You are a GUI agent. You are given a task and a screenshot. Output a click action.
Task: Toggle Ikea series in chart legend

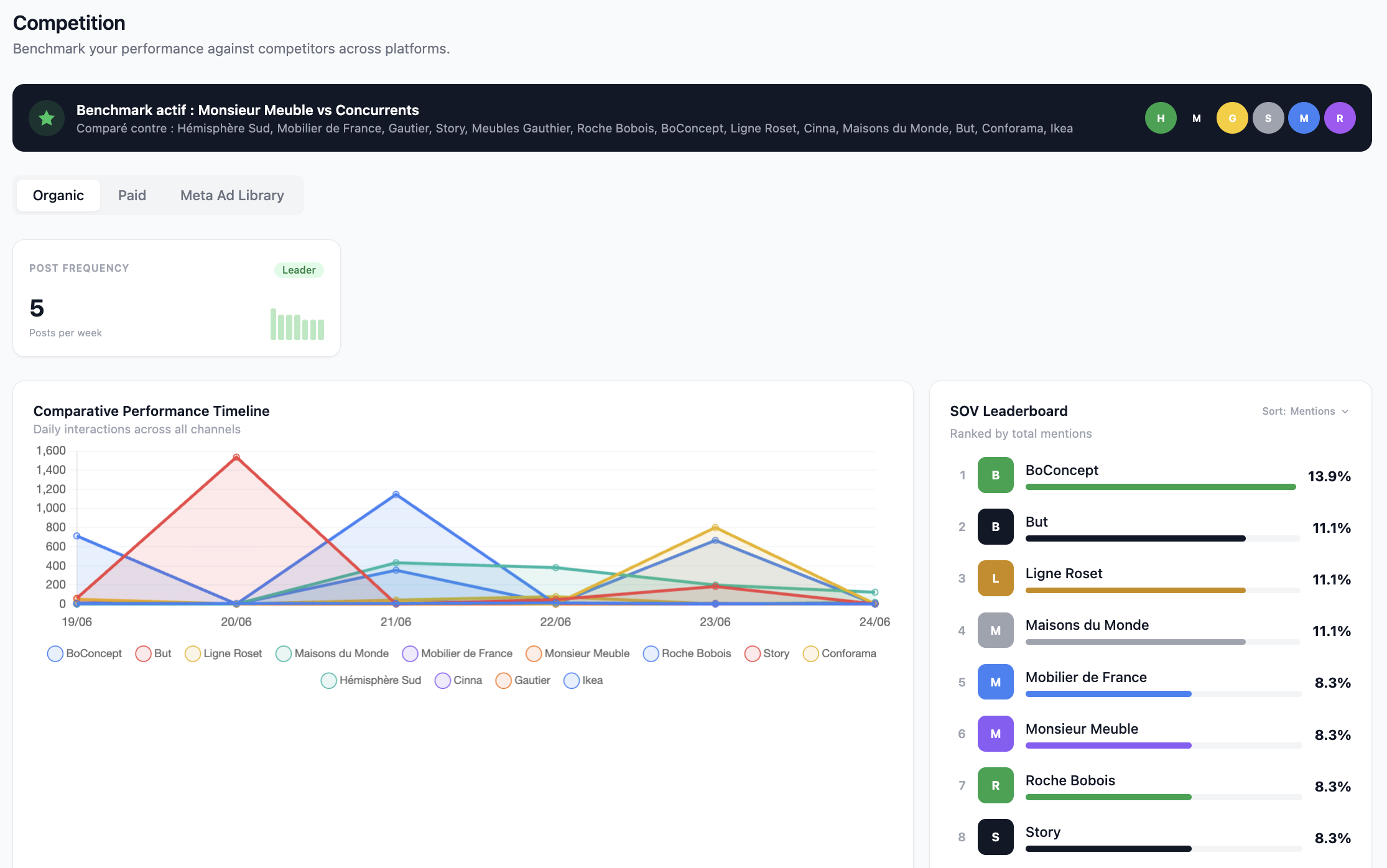point(583,680)
